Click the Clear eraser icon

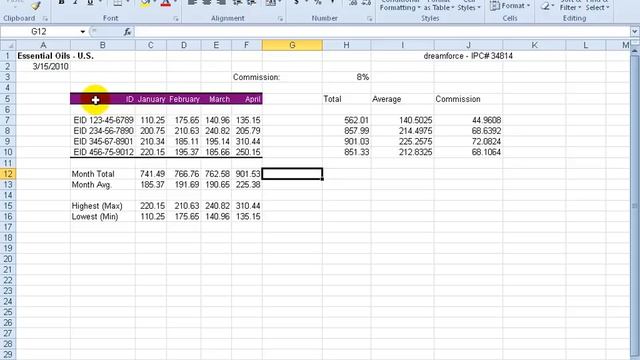click(x=545, y=6)
